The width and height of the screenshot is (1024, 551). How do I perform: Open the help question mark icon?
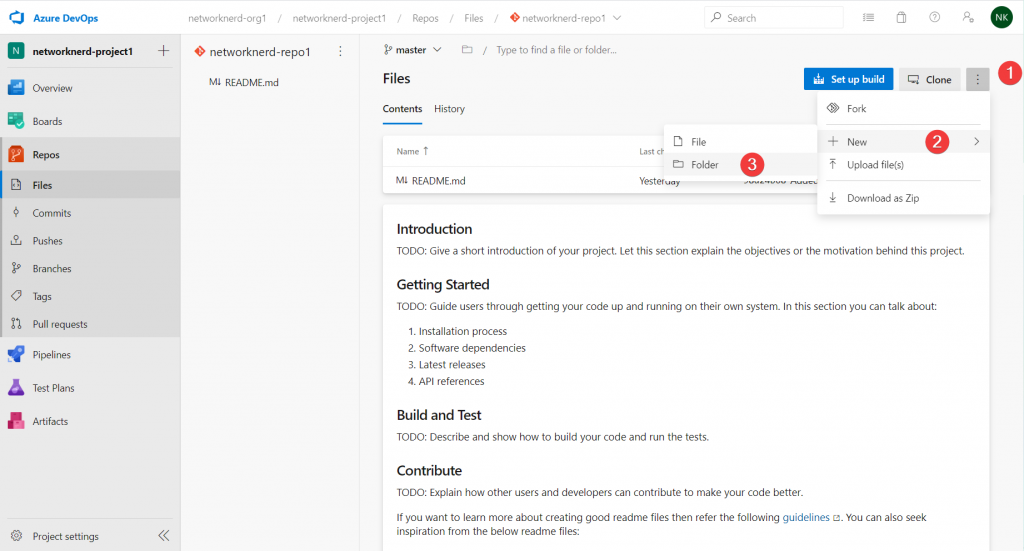click(935, 18)
